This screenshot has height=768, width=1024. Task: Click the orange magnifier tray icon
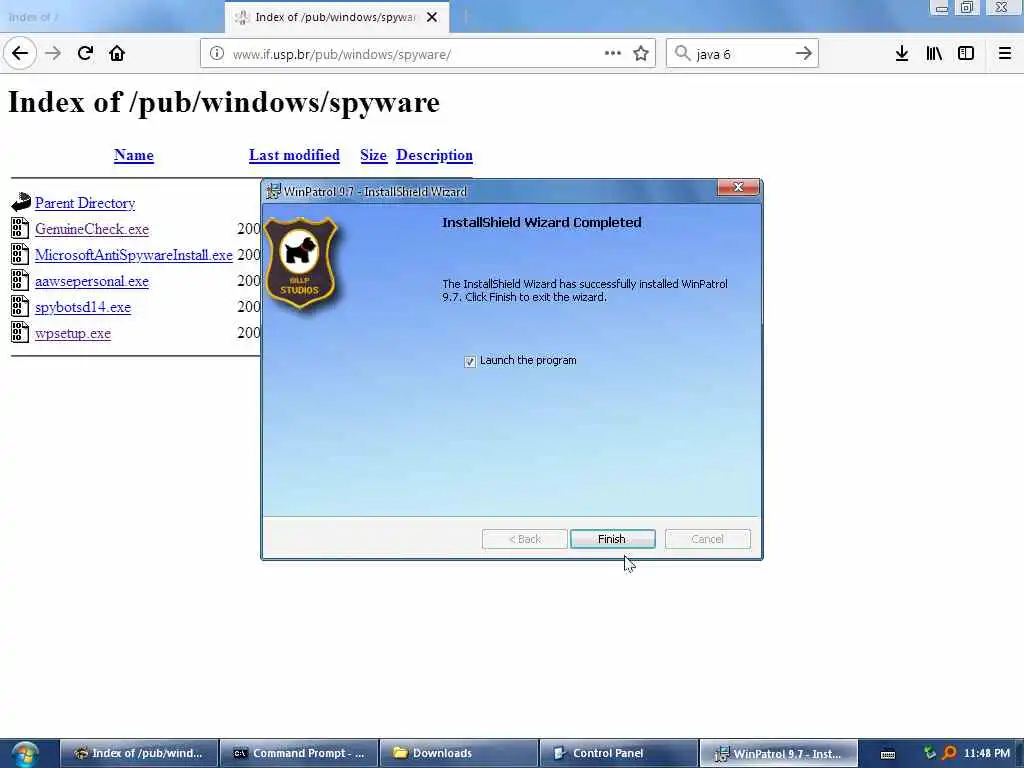(x=949, y=753)
